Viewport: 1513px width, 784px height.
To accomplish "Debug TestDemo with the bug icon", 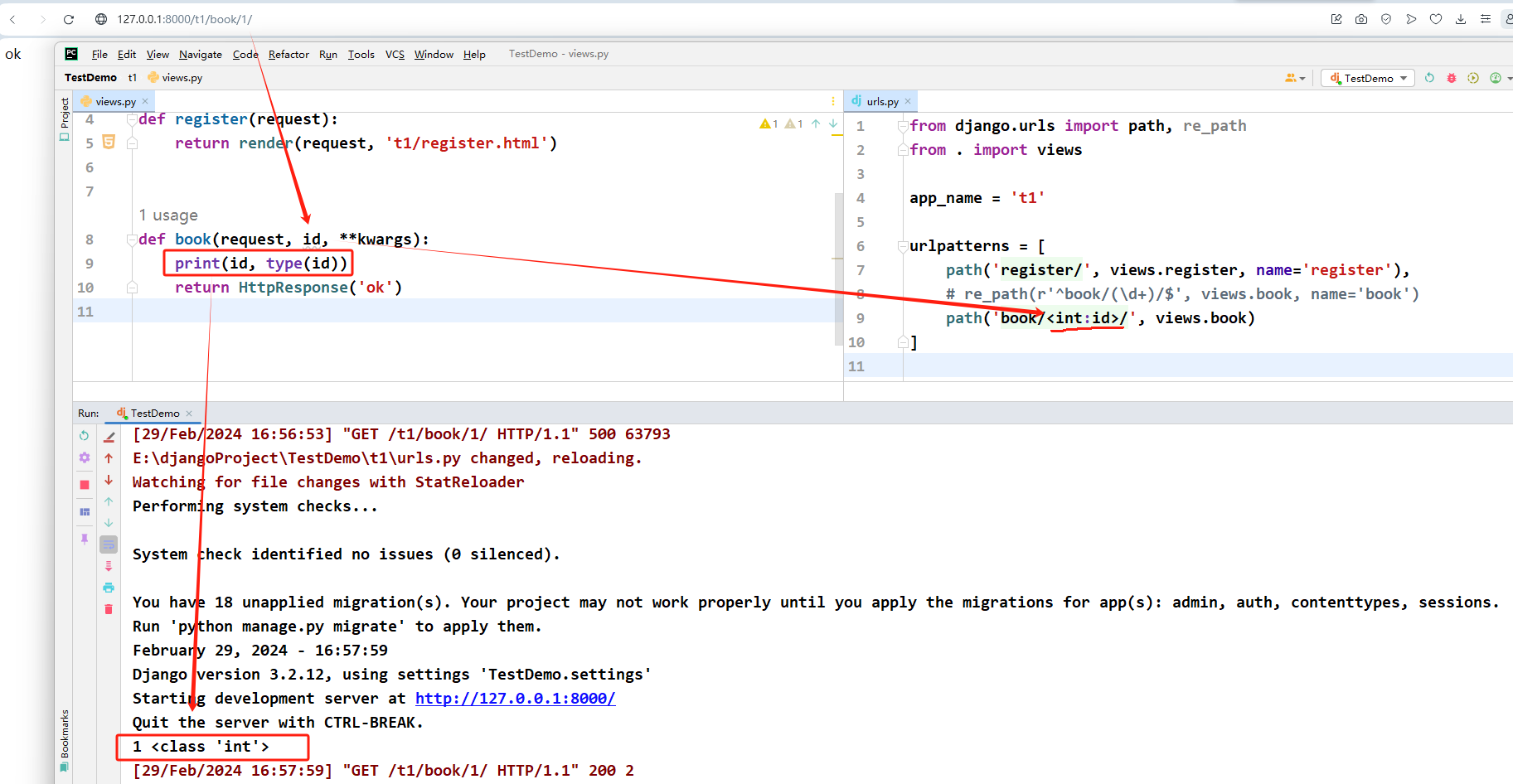I will (x=1451, y=78).
